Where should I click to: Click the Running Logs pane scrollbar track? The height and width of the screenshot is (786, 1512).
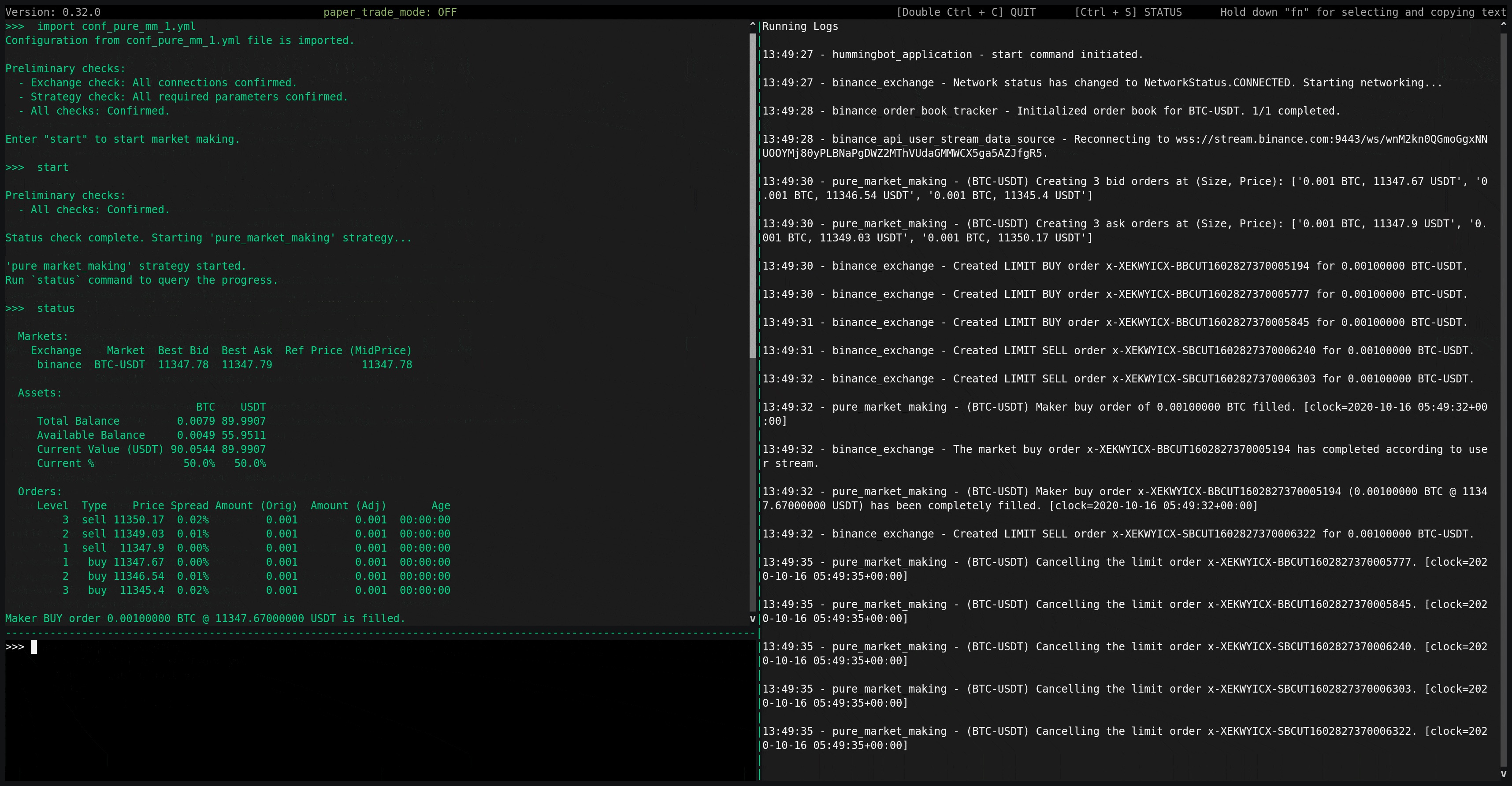(x=1503, y=399)
